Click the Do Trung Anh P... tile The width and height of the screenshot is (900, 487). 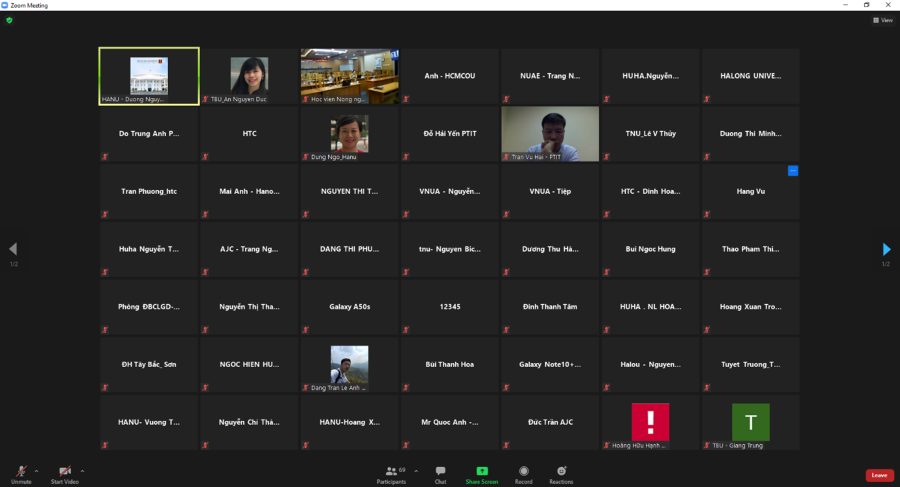pyautogui.click(x=149, y=134)
